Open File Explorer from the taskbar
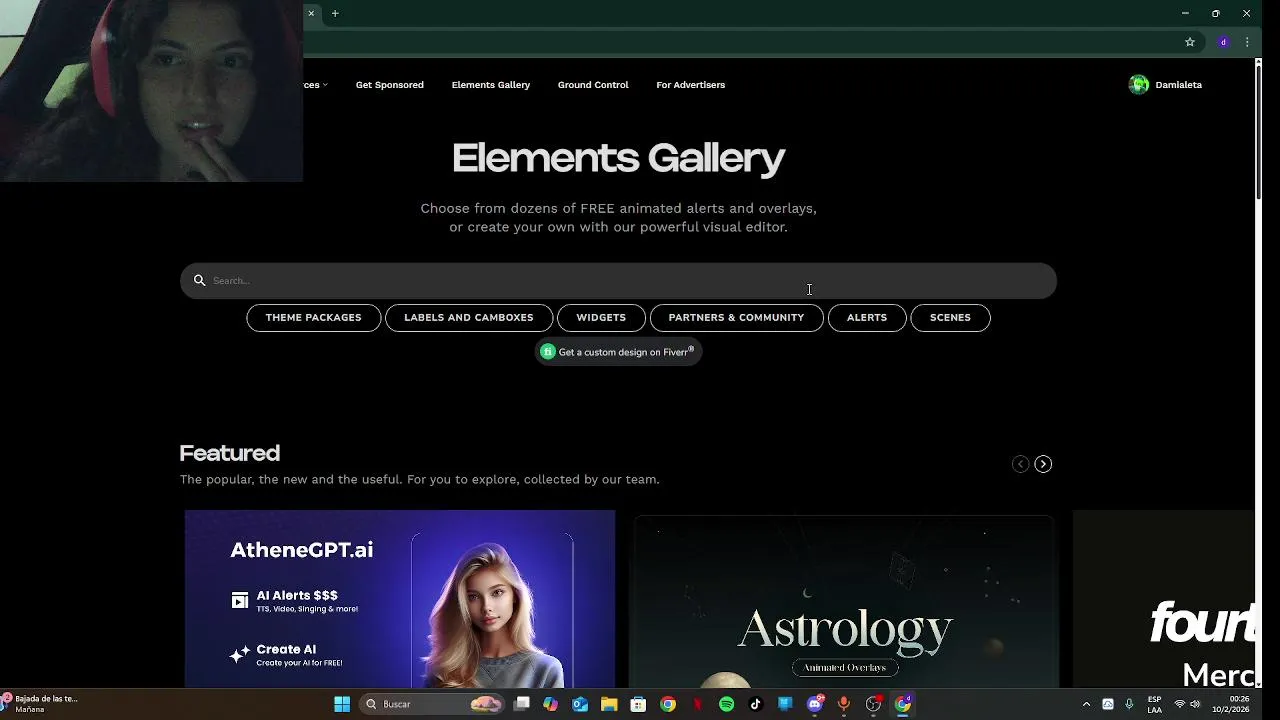Image resolution: width=1280 pixels, height=720 pixels. point(609,704)
